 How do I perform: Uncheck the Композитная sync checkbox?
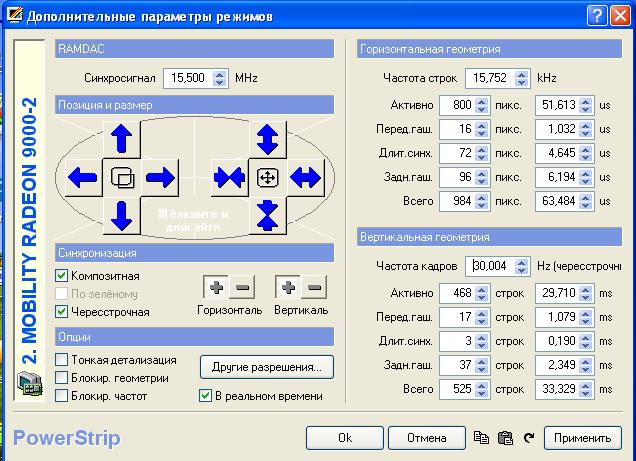[x=61, y=276]
